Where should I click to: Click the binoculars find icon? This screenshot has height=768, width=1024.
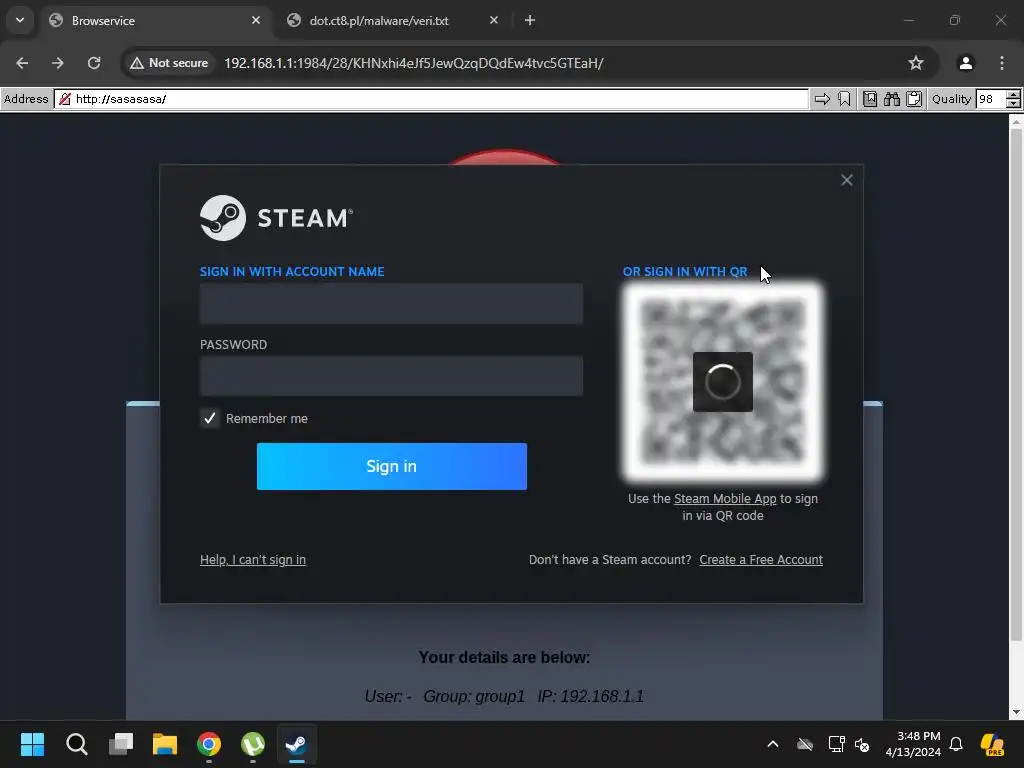click(x=892, y=99)
